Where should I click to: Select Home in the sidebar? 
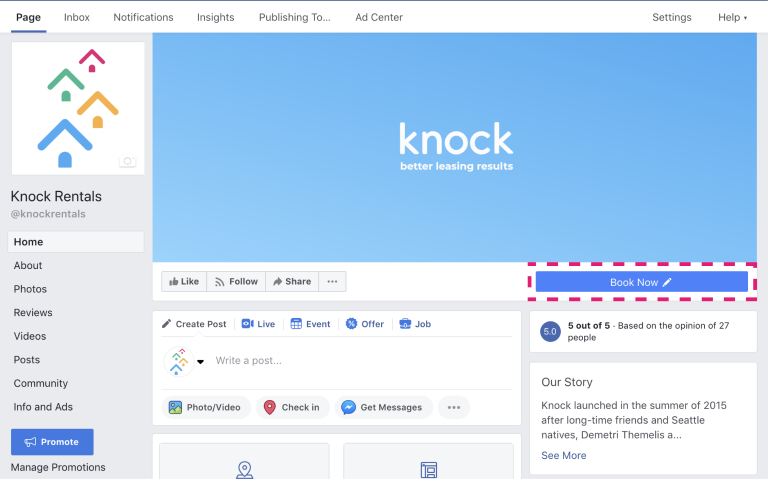(76, 242)
